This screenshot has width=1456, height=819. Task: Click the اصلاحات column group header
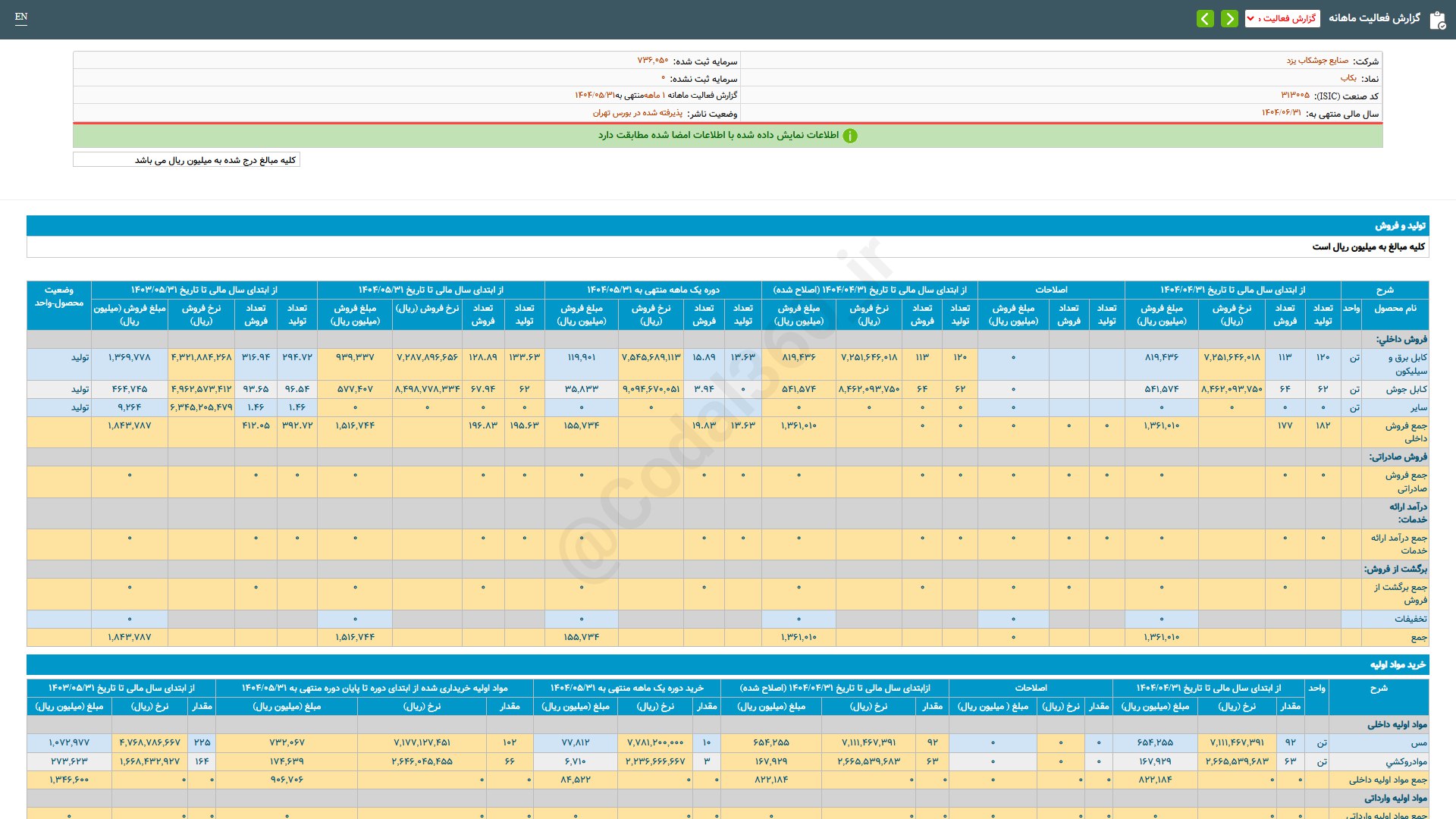point(1050,290)
